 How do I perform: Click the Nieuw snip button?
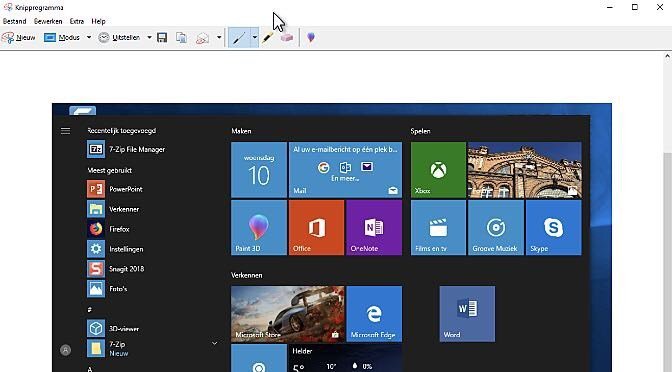[18, 38]
